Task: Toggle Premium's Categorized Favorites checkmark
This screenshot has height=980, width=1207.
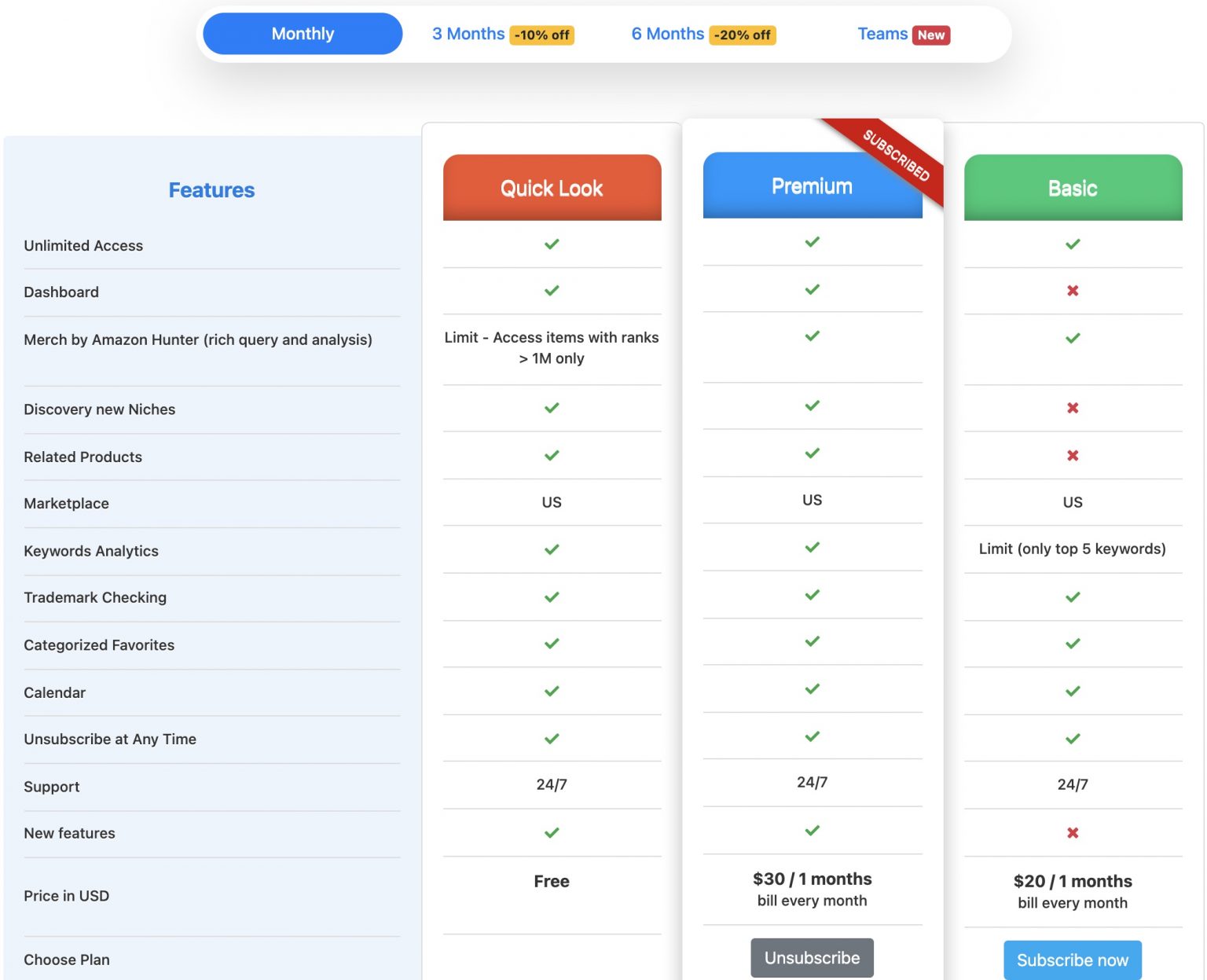Action: (x=812, y=642)
